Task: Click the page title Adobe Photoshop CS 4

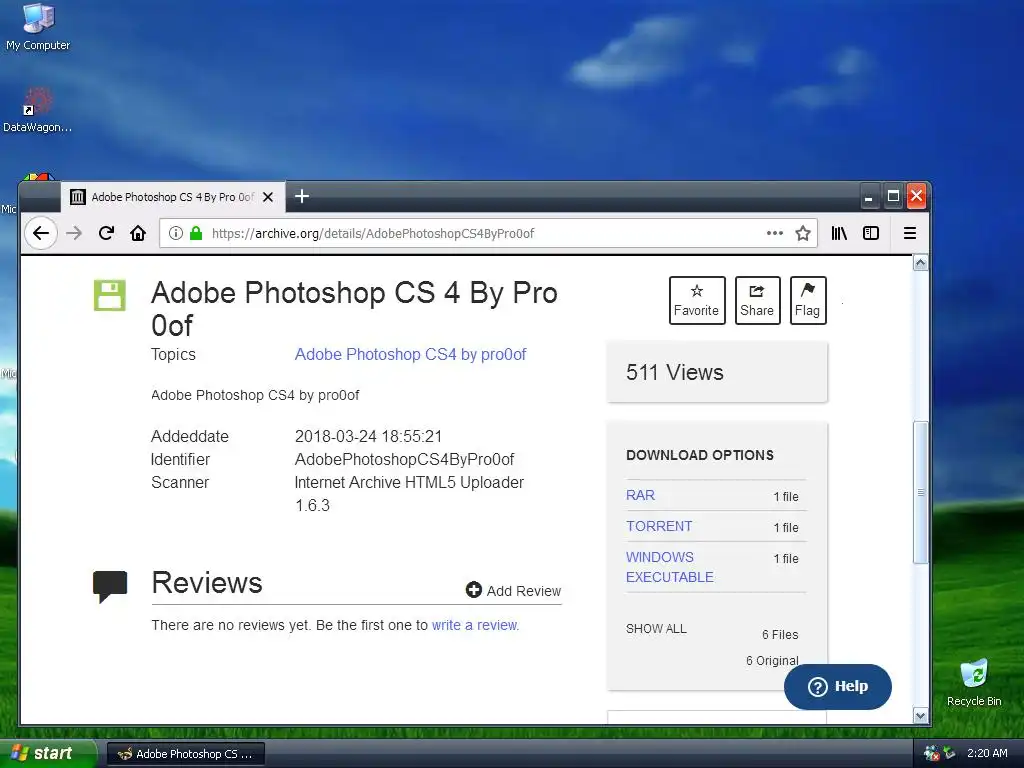Action: pyautogui.click(x=354, y=309)
